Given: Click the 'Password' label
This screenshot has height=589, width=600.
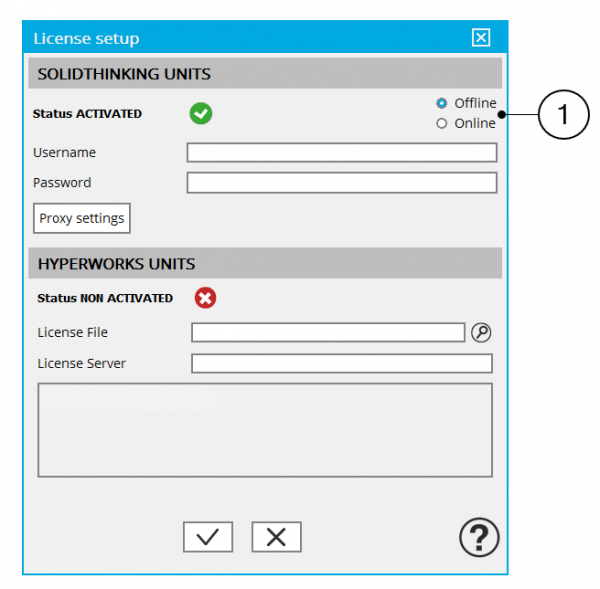Looking at the screenshot, I should pyautogui.click(x=62, y=183).
